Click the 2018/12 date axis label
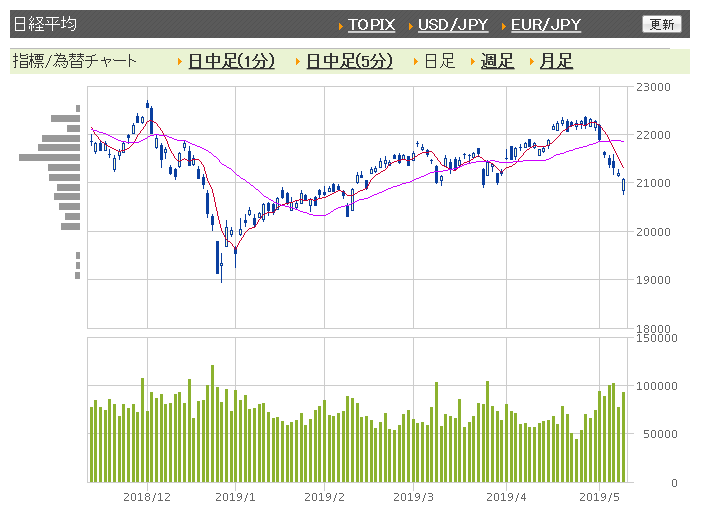Viewport: 703px width, 524px height. coord(147,497)
